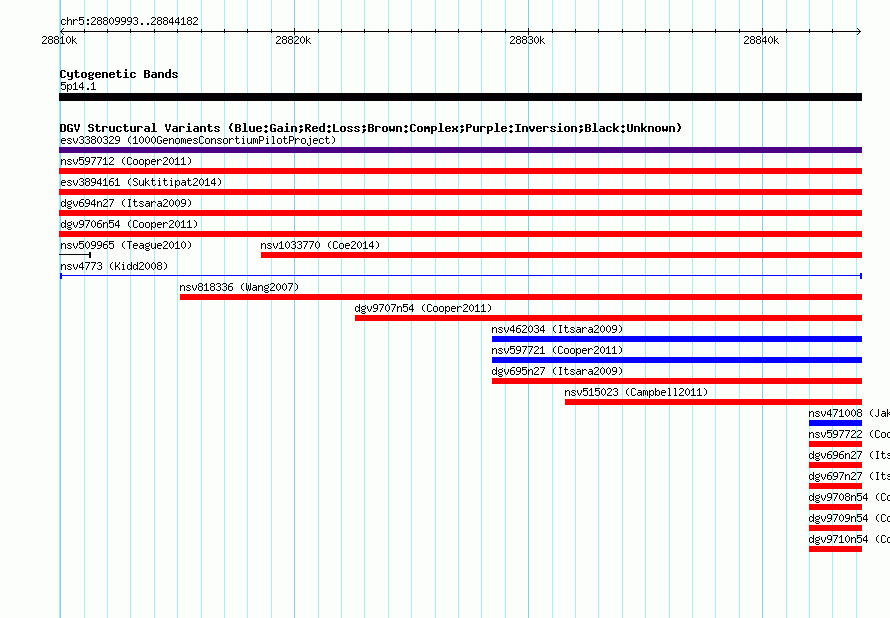Select the nsv818336 red loss bar
Image resolution: width=890 pixels, height=618 pixels.
point(521,297)
